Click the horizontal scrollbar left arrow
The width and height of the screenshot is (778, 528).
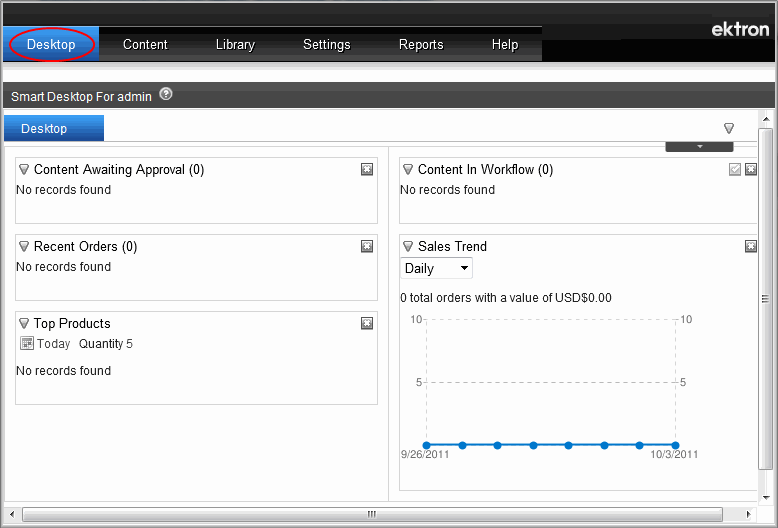(x=12, y=514)
